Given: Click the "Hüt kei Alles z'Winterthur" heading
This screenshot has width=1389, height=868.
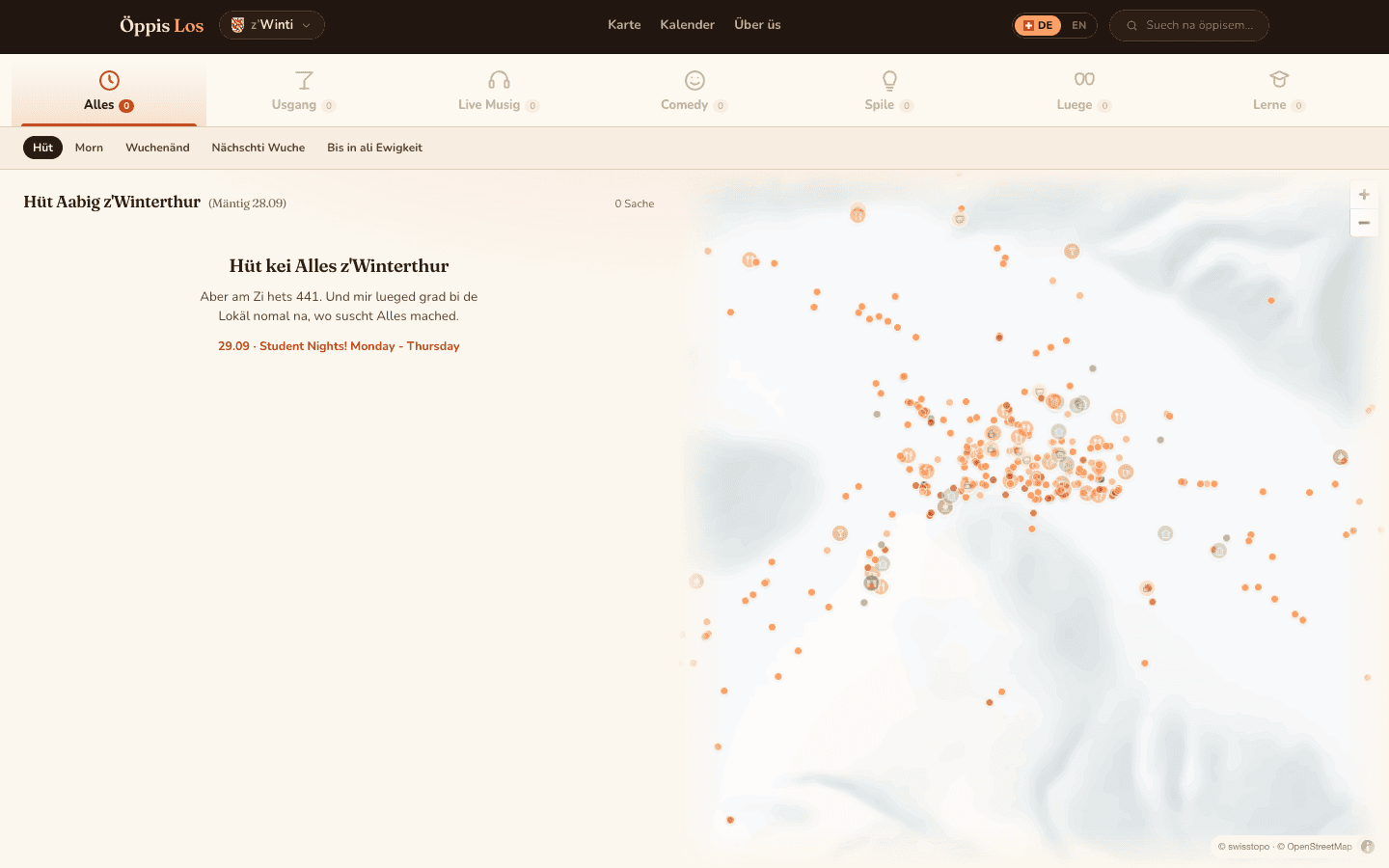Looking at the screenshot, I should (339, 266).
